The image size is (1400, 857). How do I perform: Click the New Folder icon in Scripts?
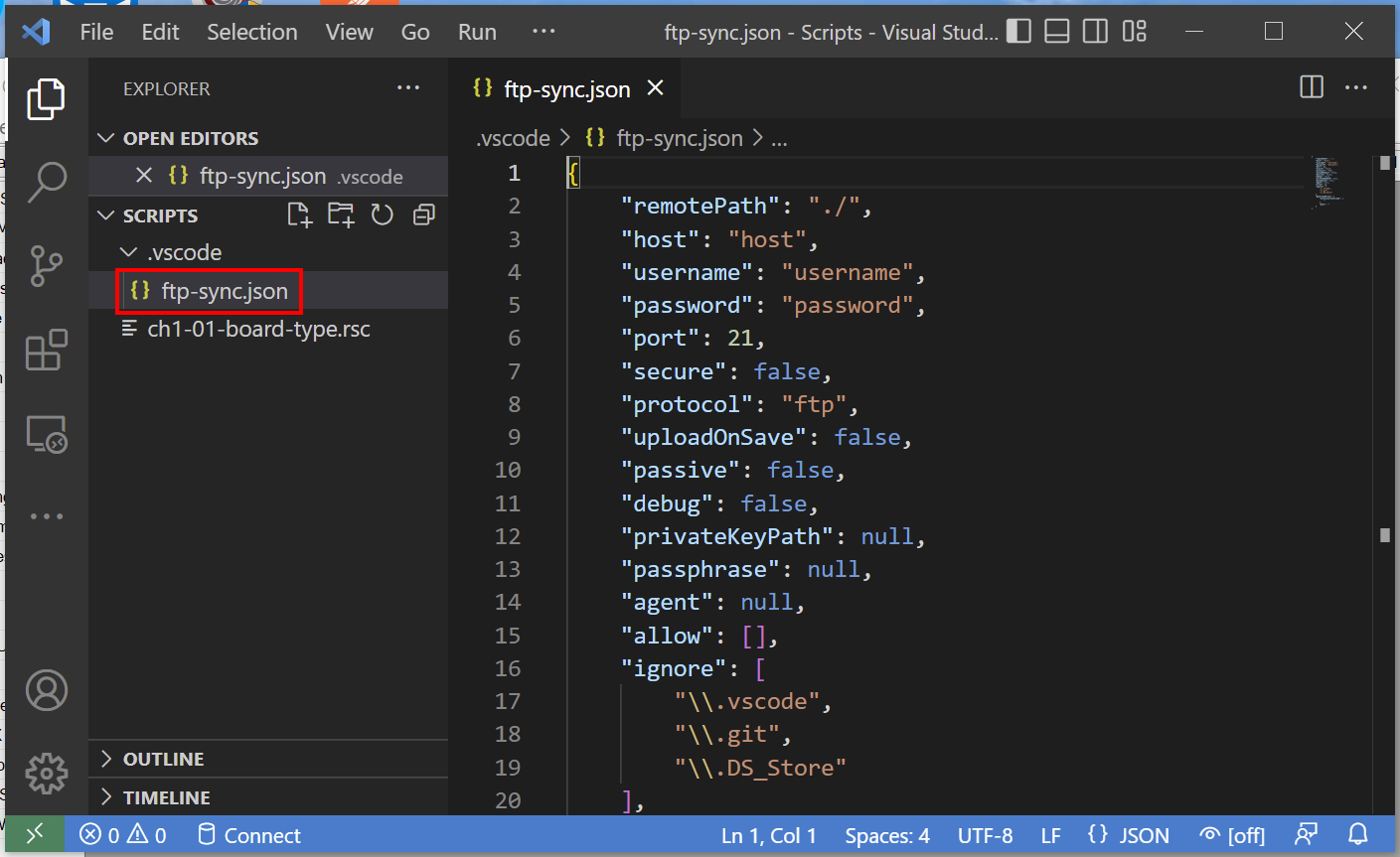341,215
